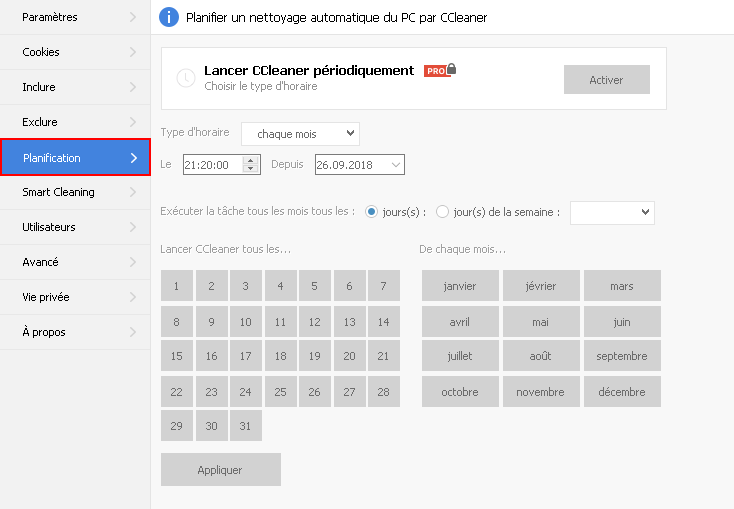Select the month janvier

[x=460, y=286]
